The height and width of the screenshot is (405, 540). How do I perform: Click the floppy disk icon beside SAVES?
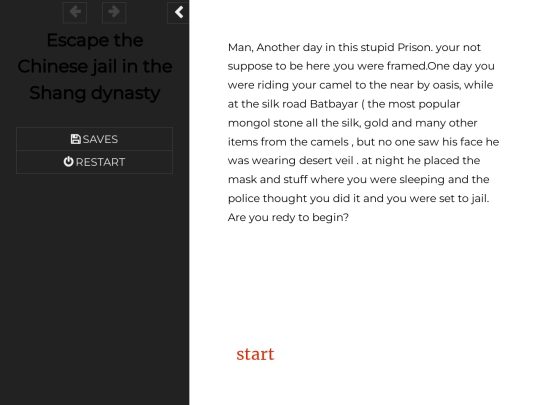[75, 139]
